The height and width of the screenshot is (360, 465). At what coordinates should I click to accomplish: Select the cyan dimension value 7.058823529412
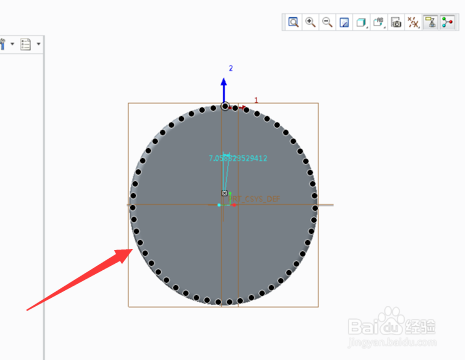click(x=238, y=158)
